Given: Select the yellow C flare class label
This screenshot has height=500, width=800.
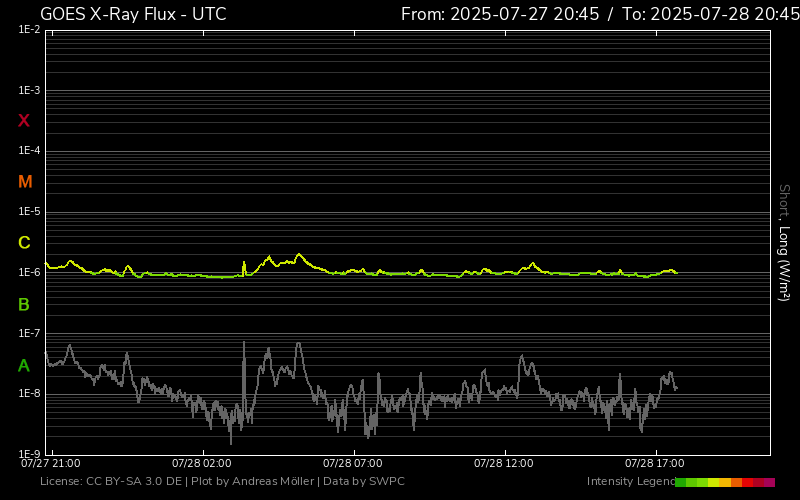Looking at the screenshot, I should pos(24,243).
